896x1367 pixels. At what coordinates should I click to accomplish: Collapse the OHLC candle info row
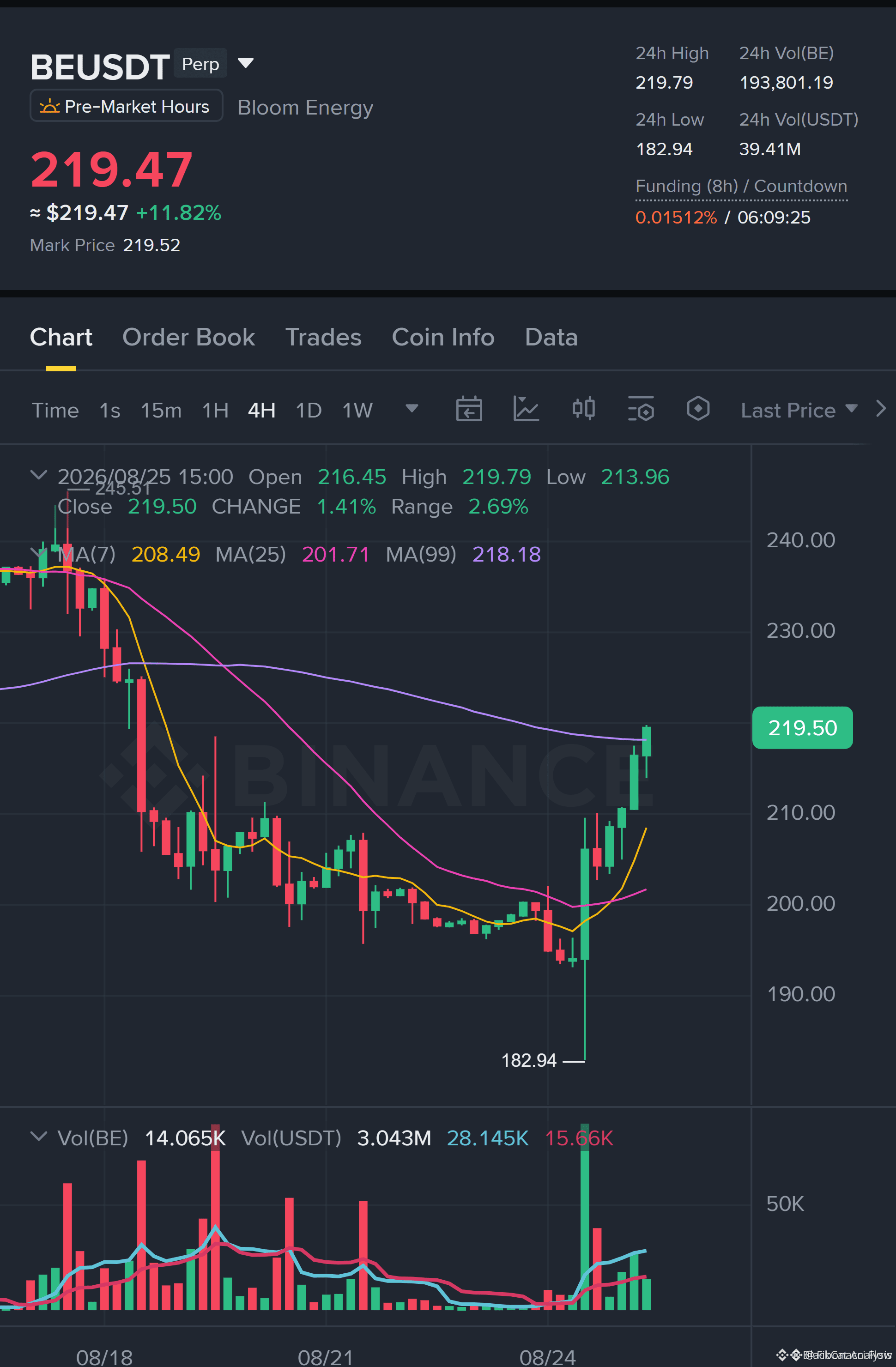pos(38,475)
